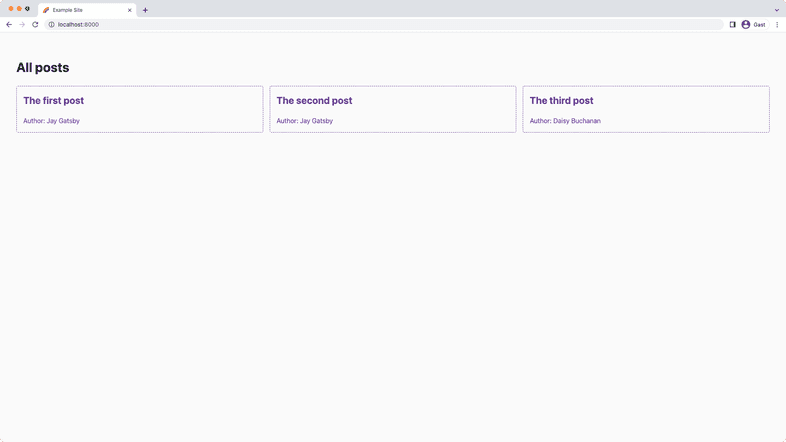Open "The second post" link
Viewport: 786px width, 442px height.
(x=314, y=101)
